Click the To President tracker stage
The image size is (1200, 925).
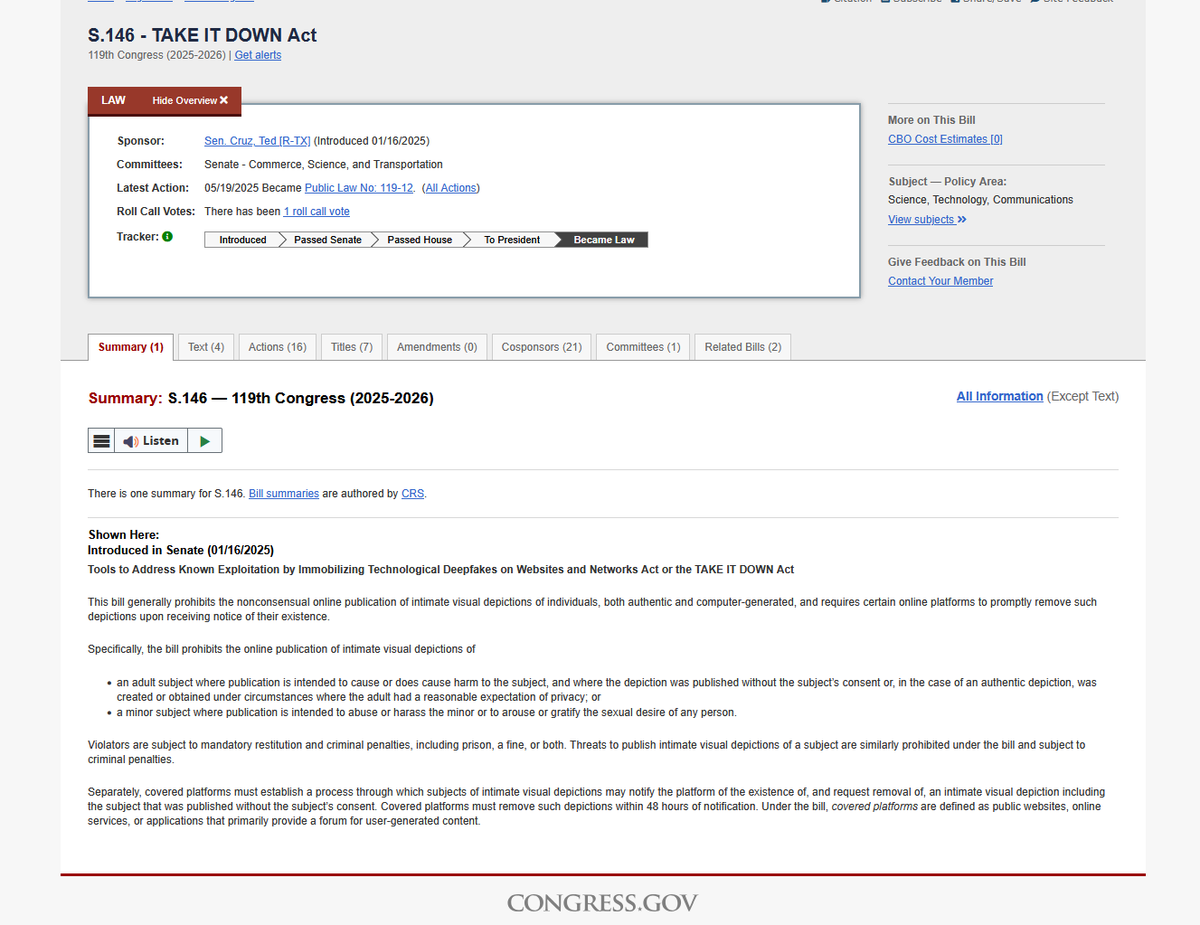point(511,240)
